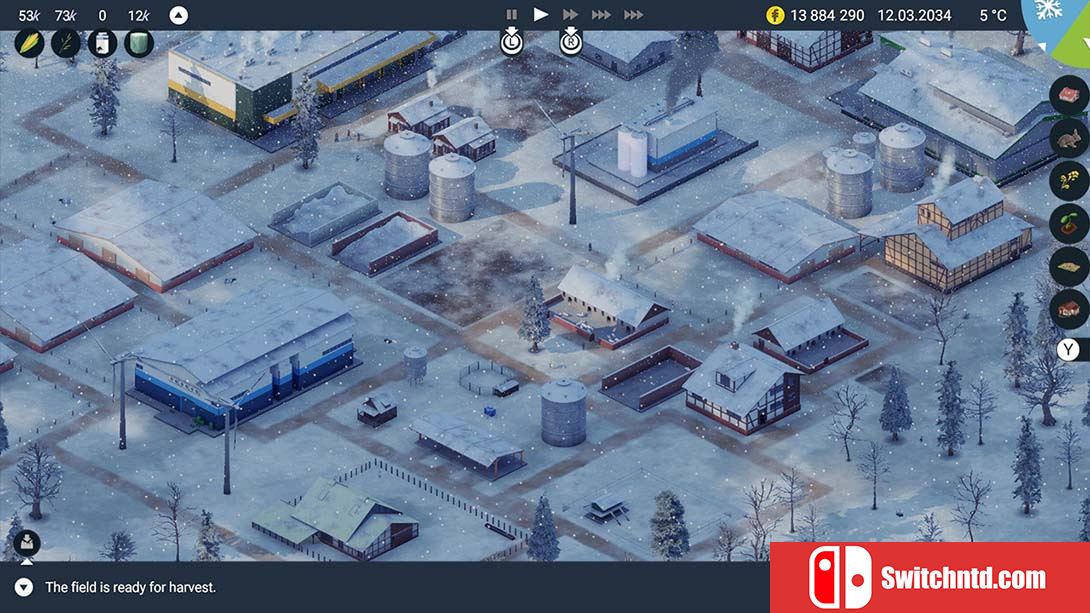
Task: Click the 73k straw amount
Action: 65,15
